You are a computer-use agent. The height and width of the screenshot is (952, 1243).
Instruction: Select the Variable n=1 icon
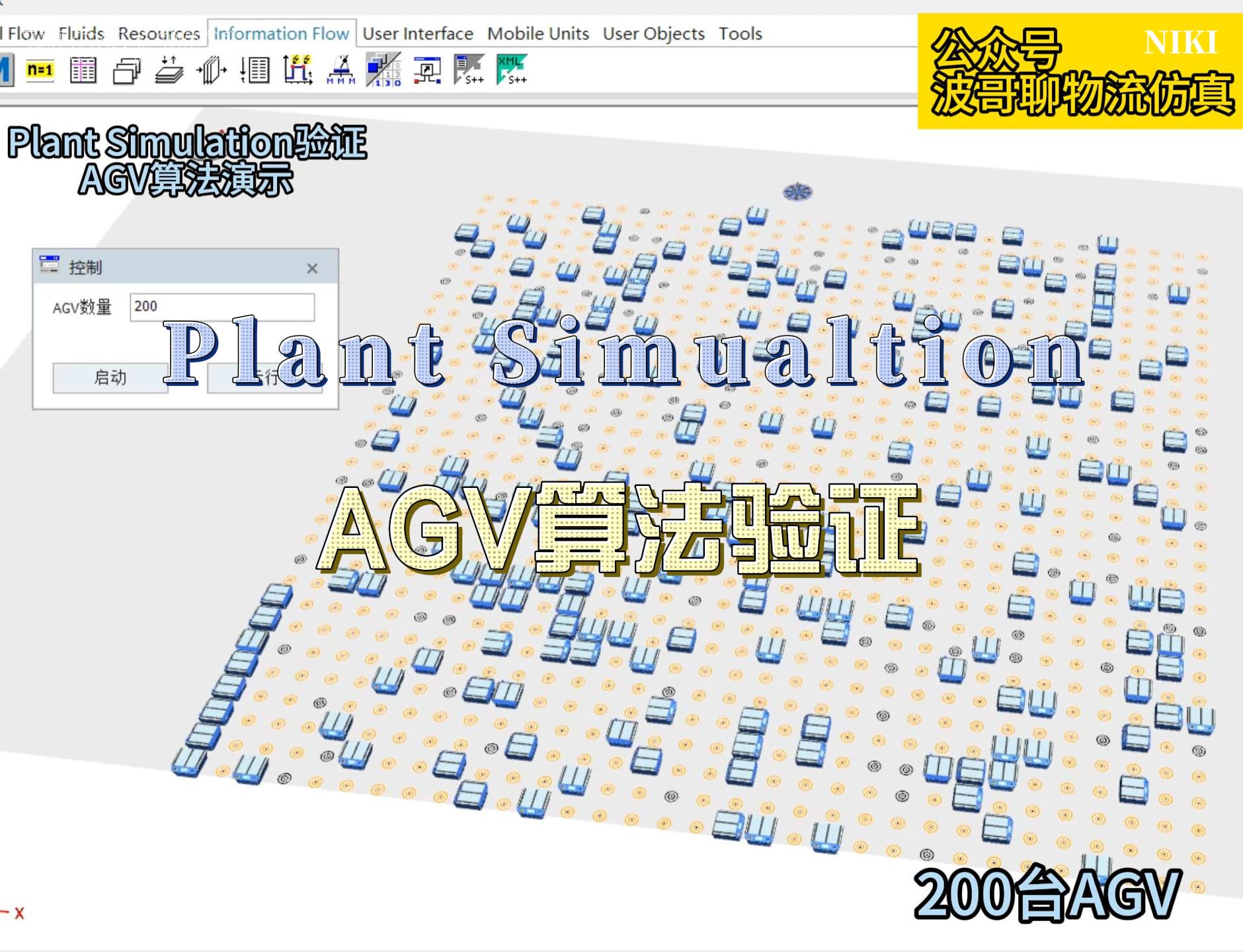[40, 69]
